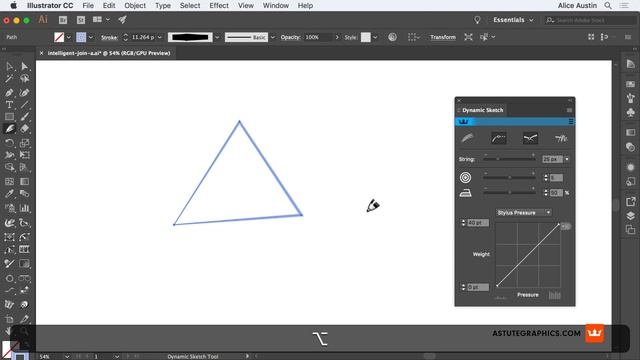The image size is (640, 360).
Task: Adjust the accuracy target slider
Action: [509, 177]
